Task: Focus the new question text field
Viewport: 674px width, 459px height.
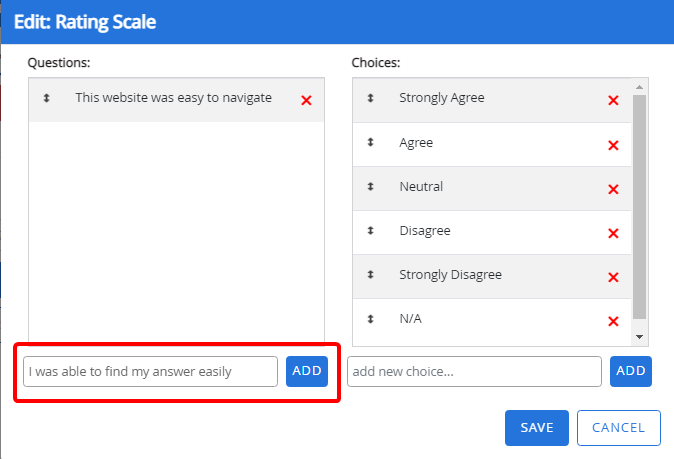Action: click(150, 371)
